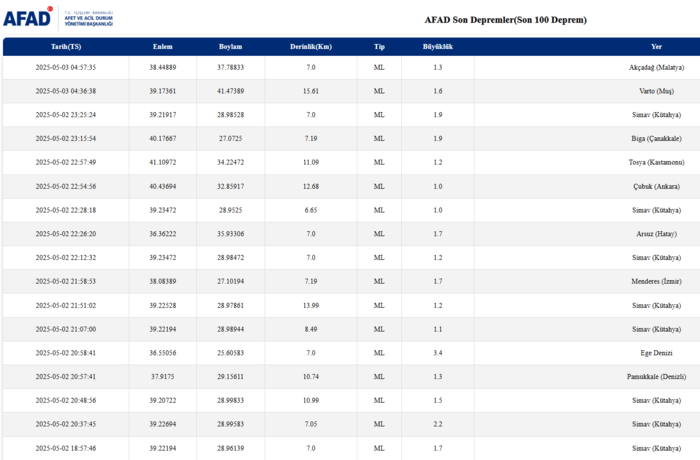Click depth value 12.68
Screen dimensions: 700x460
(311, 186)
